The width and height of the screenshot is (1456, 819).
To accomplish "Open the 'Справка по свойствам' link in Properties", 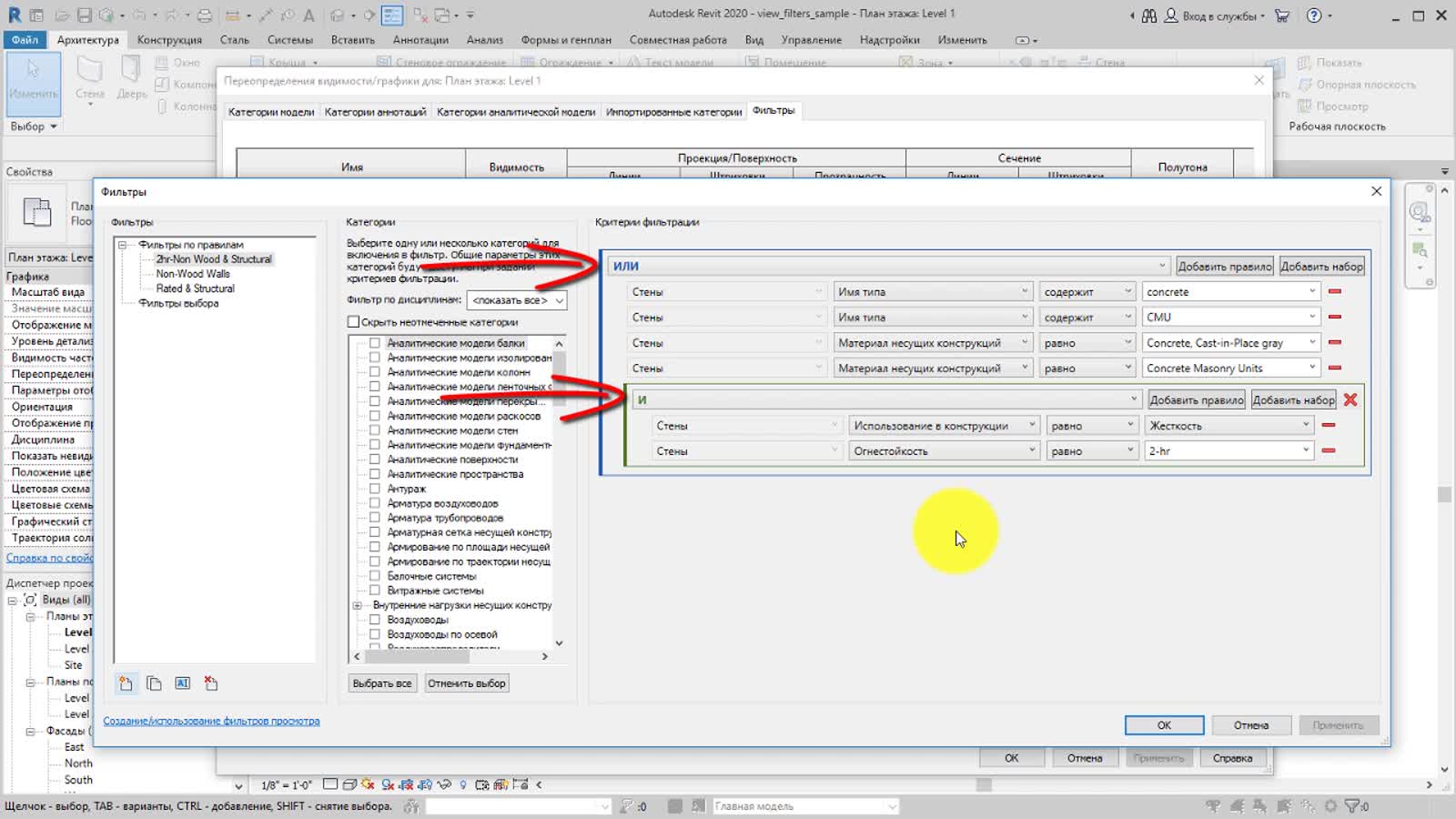I will (50, 558).
